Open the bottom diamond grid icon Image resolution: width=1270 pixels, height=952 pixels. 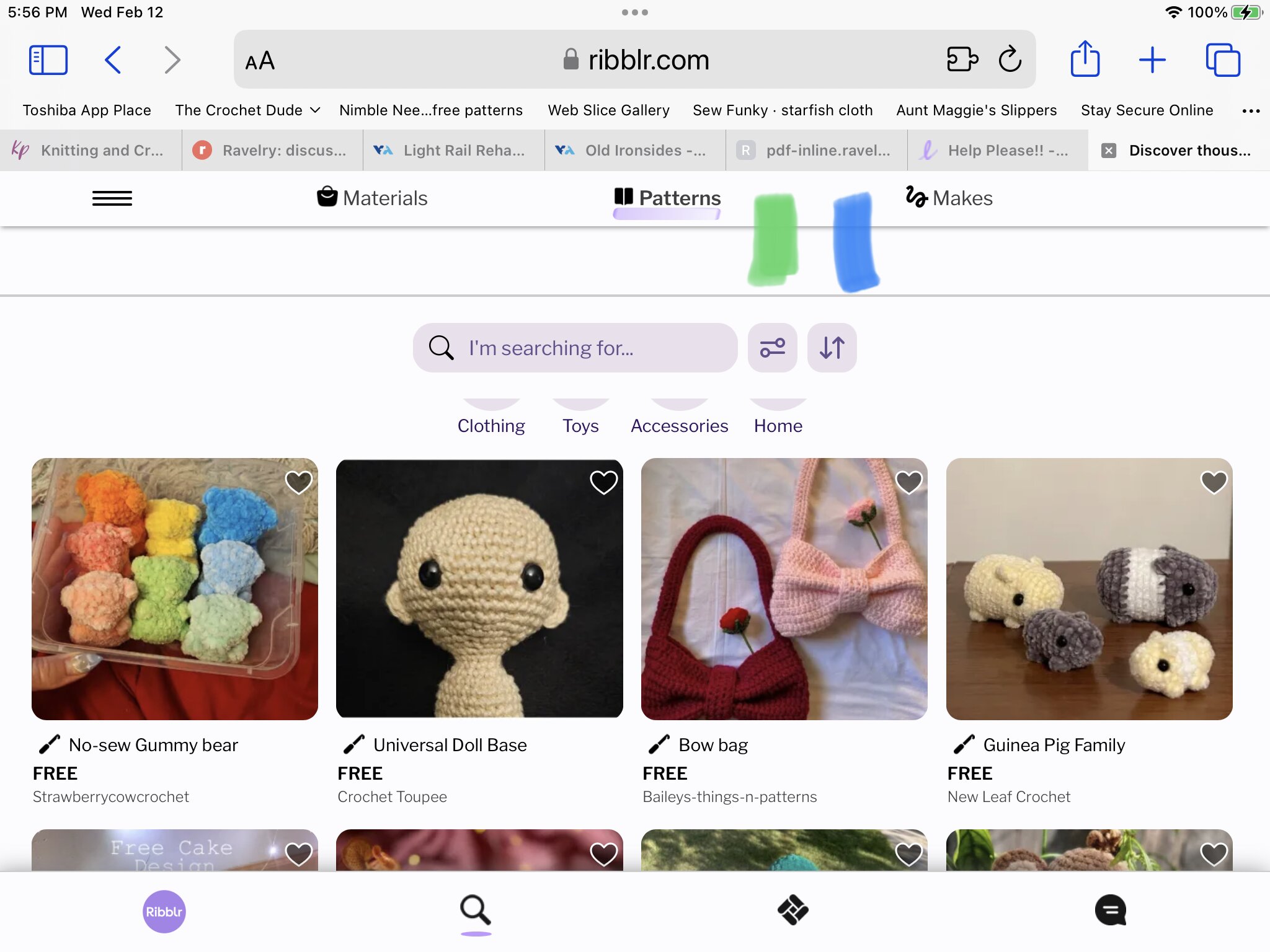793,910
